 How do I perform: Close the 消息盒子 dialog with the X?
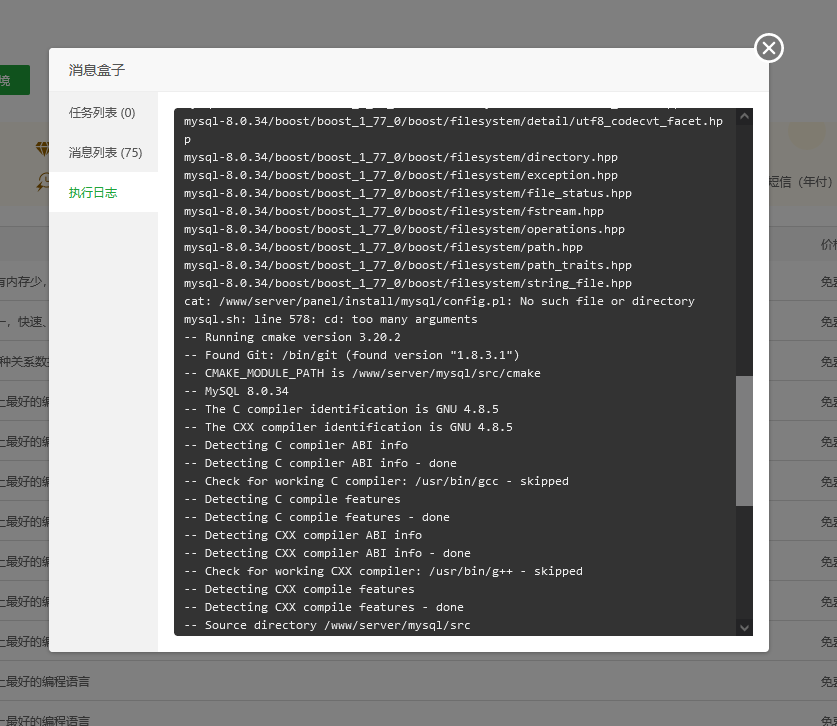(769, 48)
